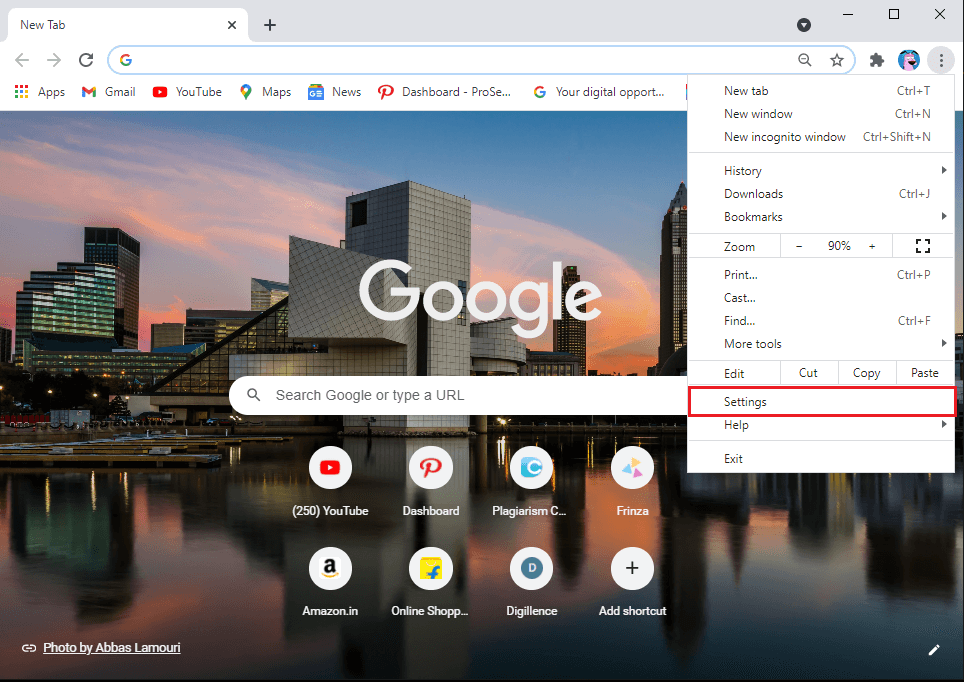Open the YouTube shortcut tile
This screenshot has height=682, width=964.
pos(330,467)
